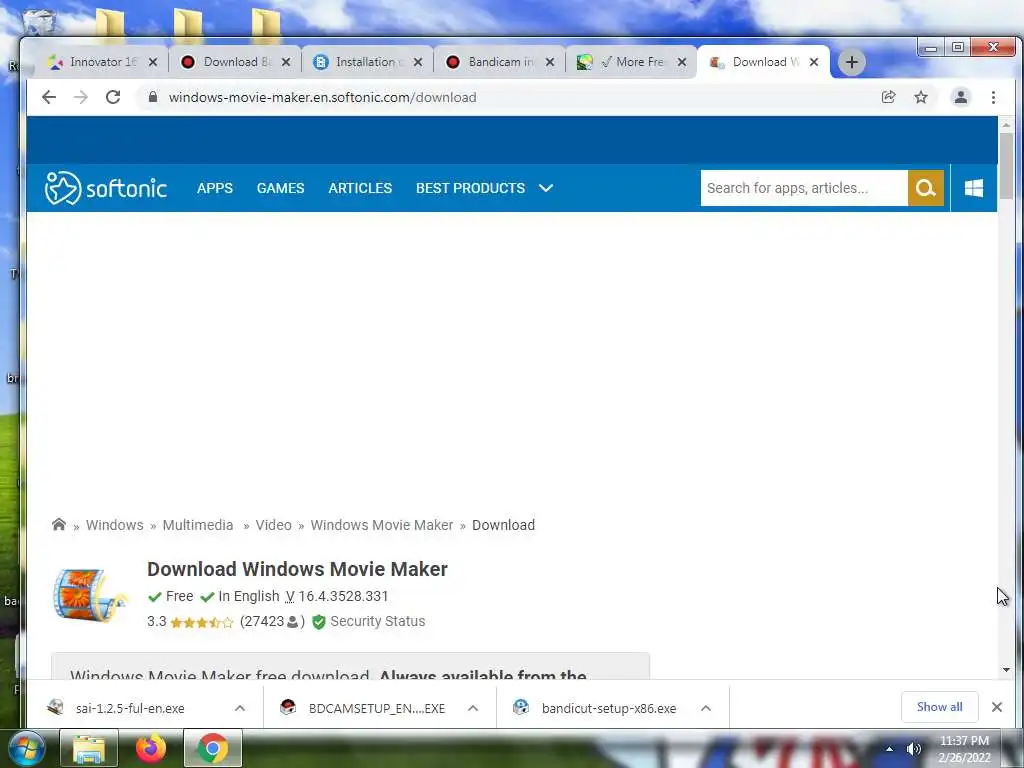The image size is (1024, 768).
Task: Open the sai-1.2.5-ful-en.exe download
Action: [x=130, y=708]
